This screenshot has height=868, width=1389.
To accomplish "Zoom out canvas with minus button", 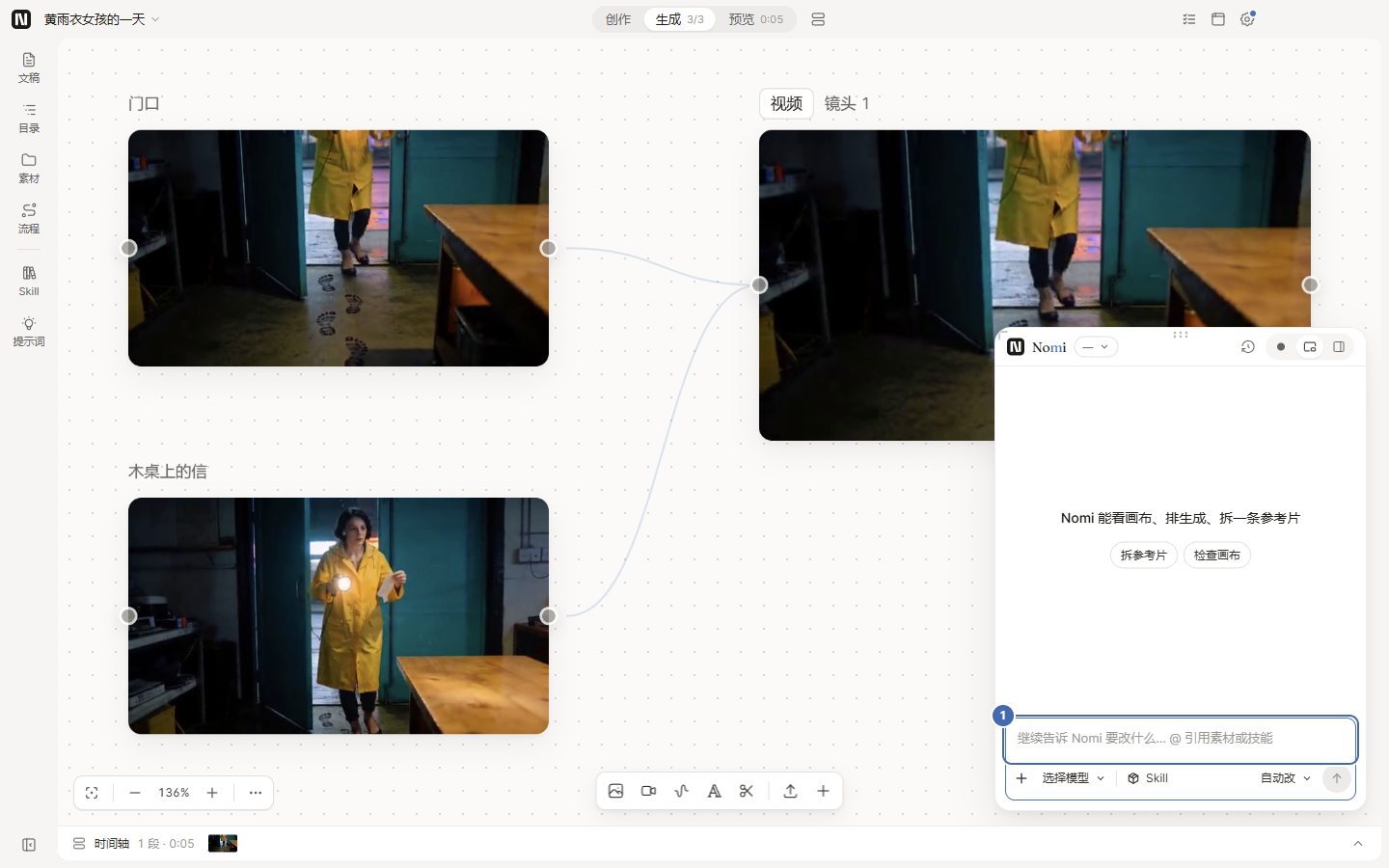I will (x=135, y=793).
